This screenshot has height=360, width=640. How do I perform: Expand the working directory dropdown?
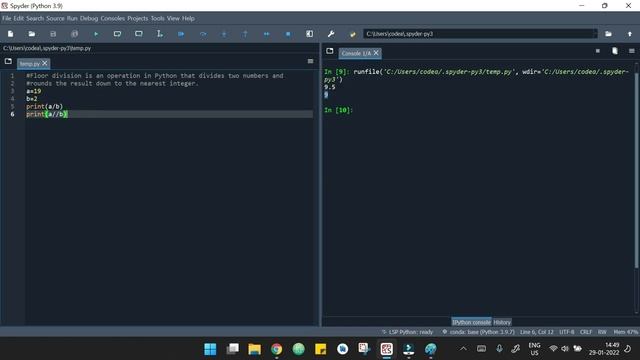(594, 34)
